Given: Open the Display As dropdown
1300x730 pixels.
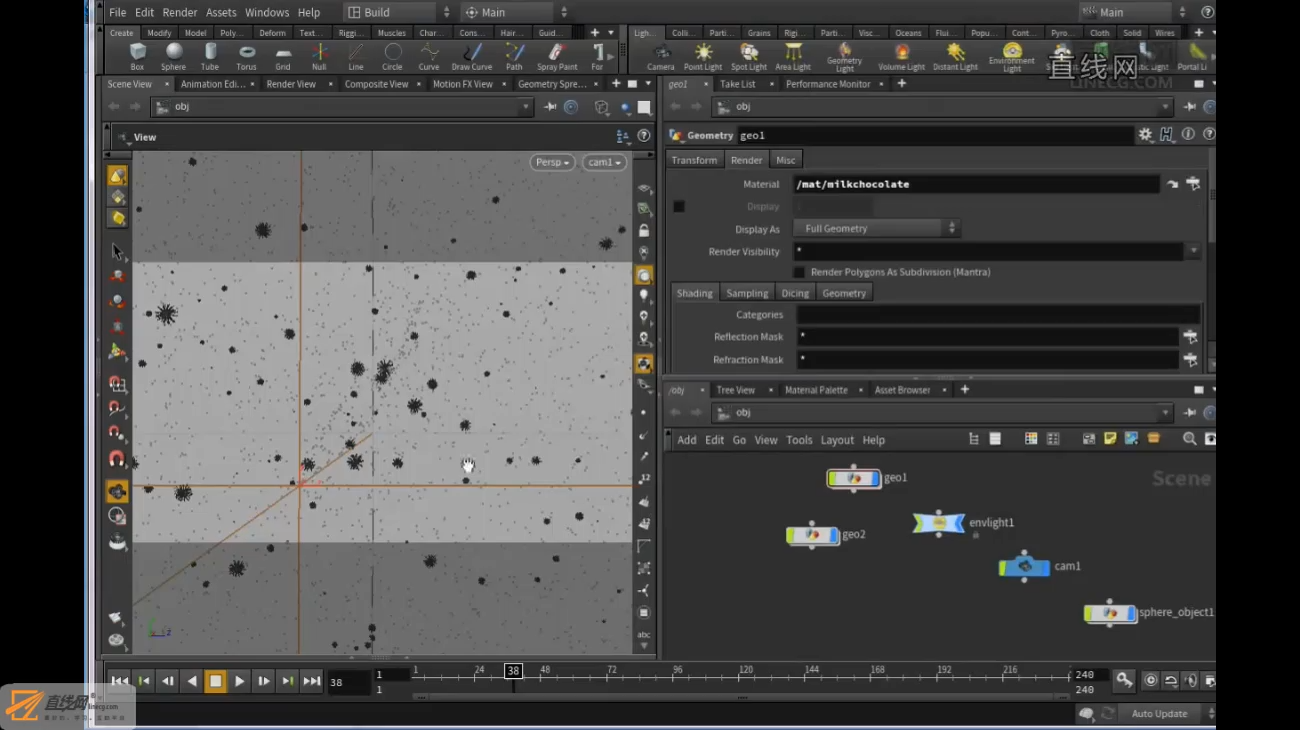Looking at the screenshot, I should click(x=876, y=229).
